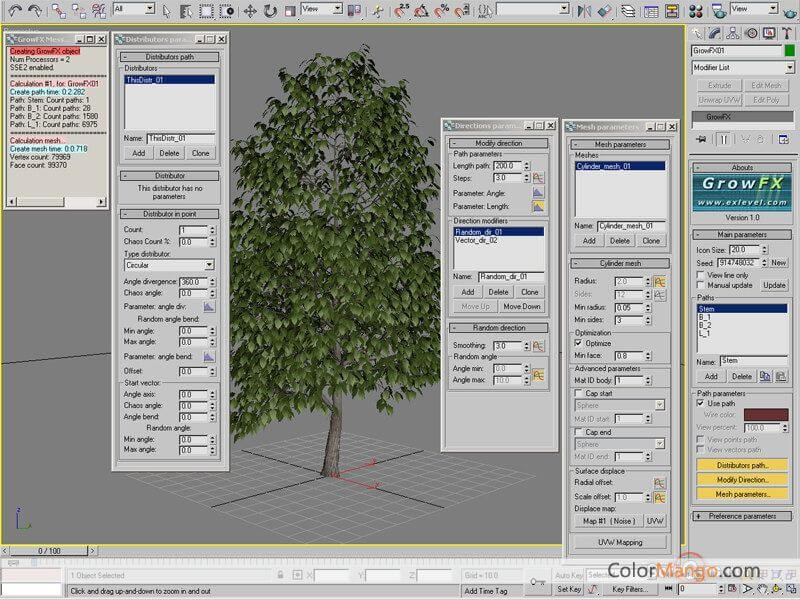
Task: Click the Move Down button
Action: tap(521, 306)
